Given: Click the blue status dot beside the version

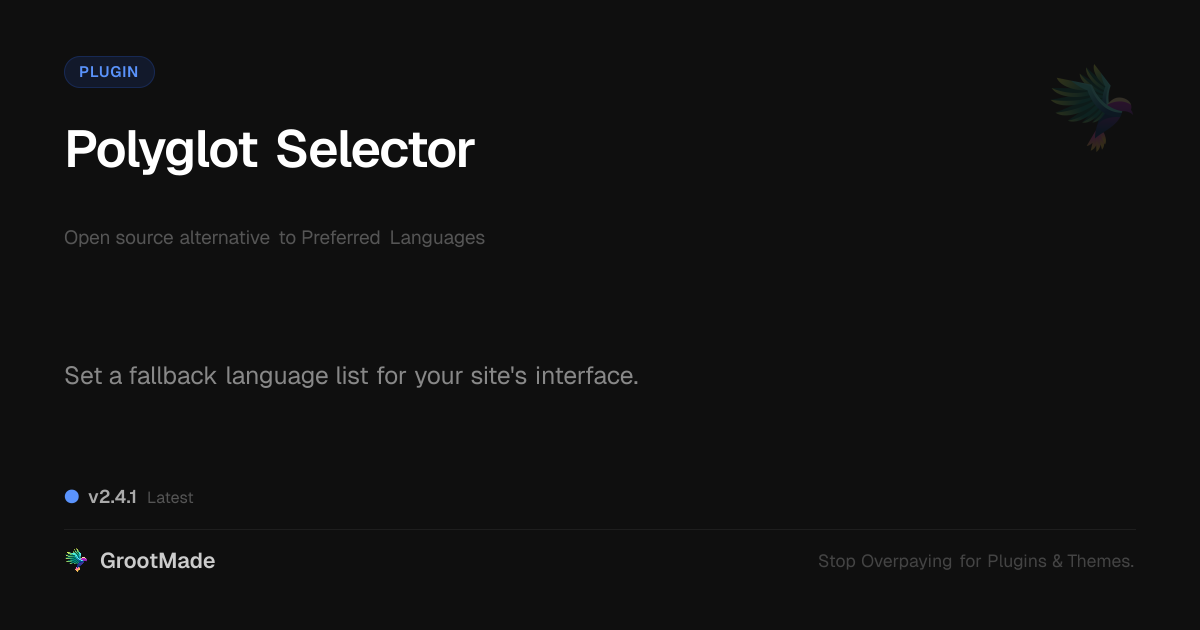Looking at the screenshot, I should click(x=72, y=496).
